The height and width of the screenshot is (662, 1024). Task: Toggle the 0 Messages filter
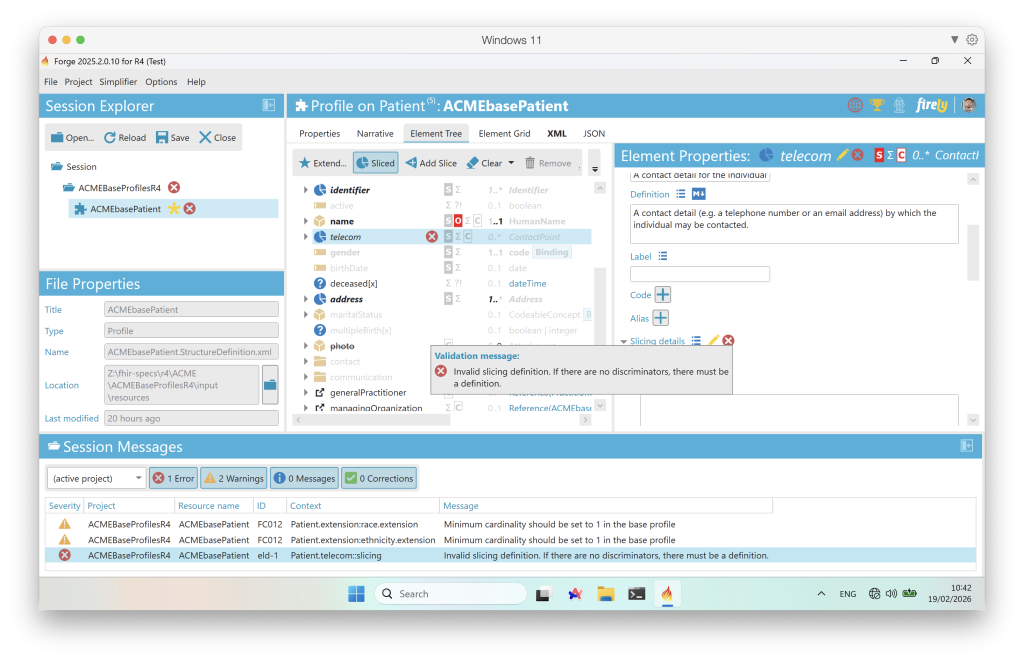tap(304, 478)
